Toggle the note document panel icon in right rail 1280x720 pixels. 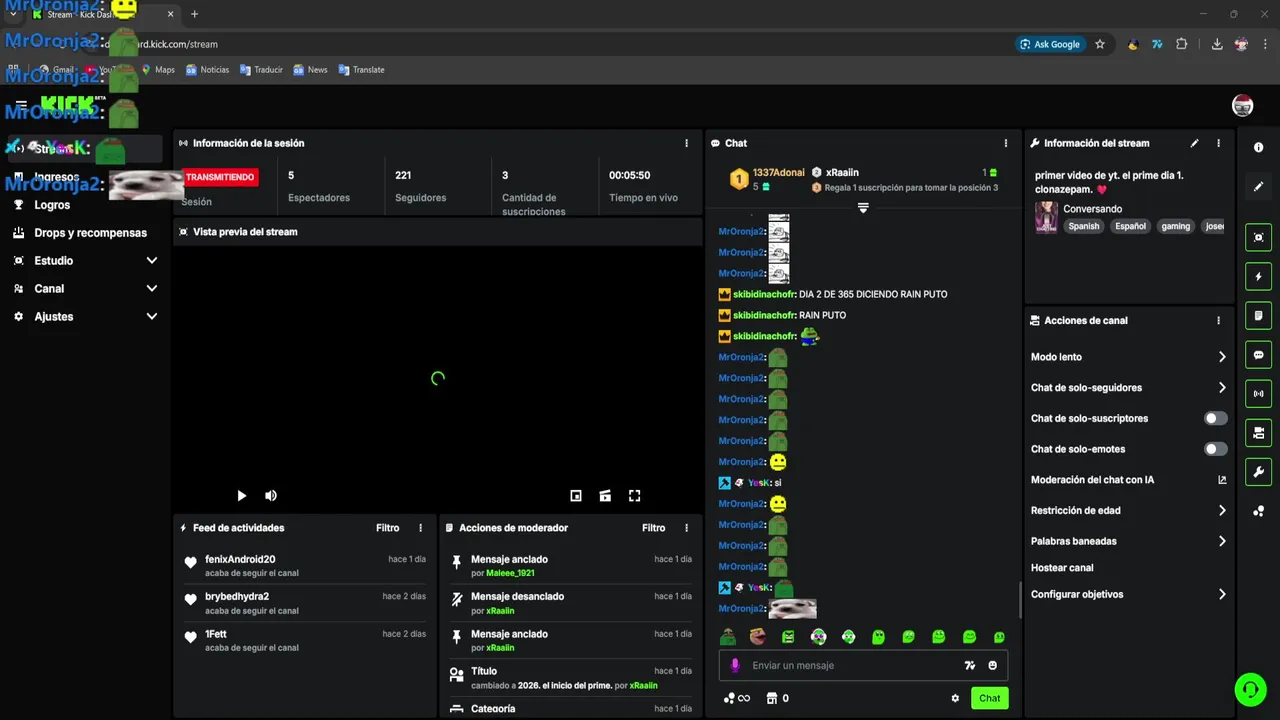(x=1258, y=316)
